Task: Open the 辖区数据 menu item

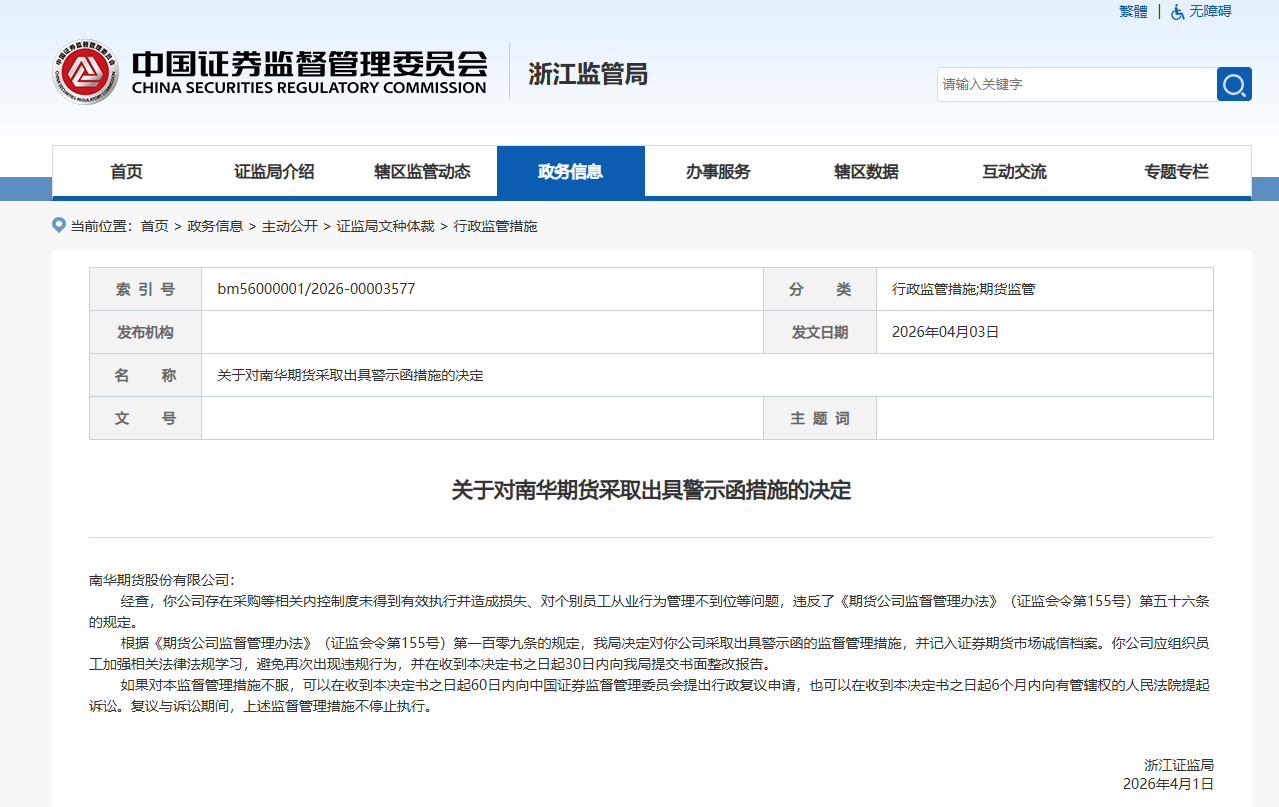Action: (866, 172)
